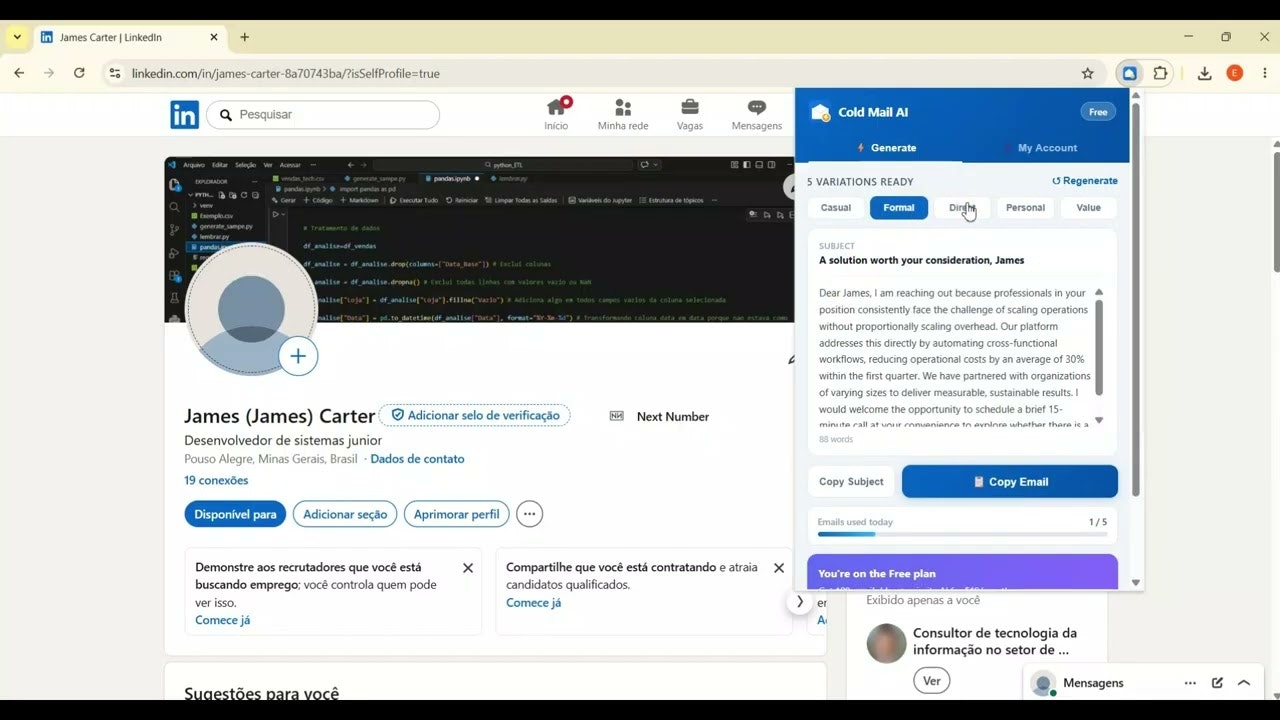
Task: Click the Cold Mail AI extension toolbar icon
Action: 1129,73
